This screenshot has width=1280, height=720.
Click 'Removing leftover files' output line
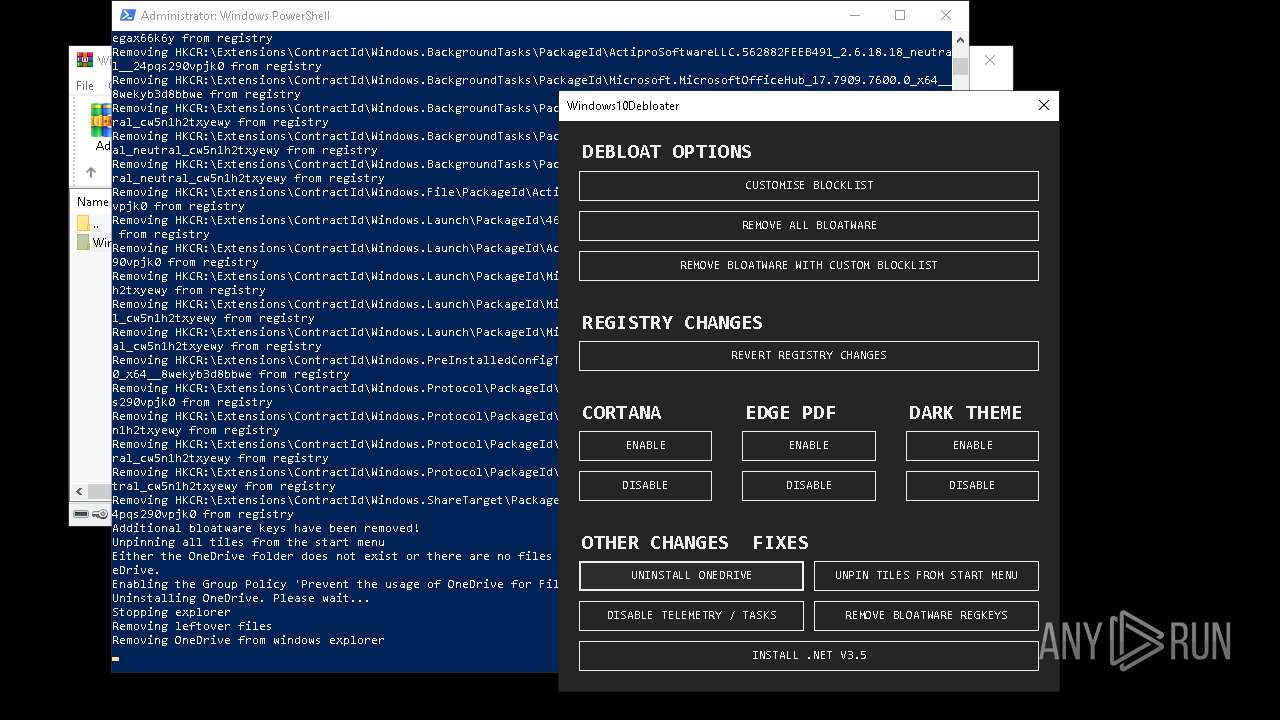[x=192, y=626]
